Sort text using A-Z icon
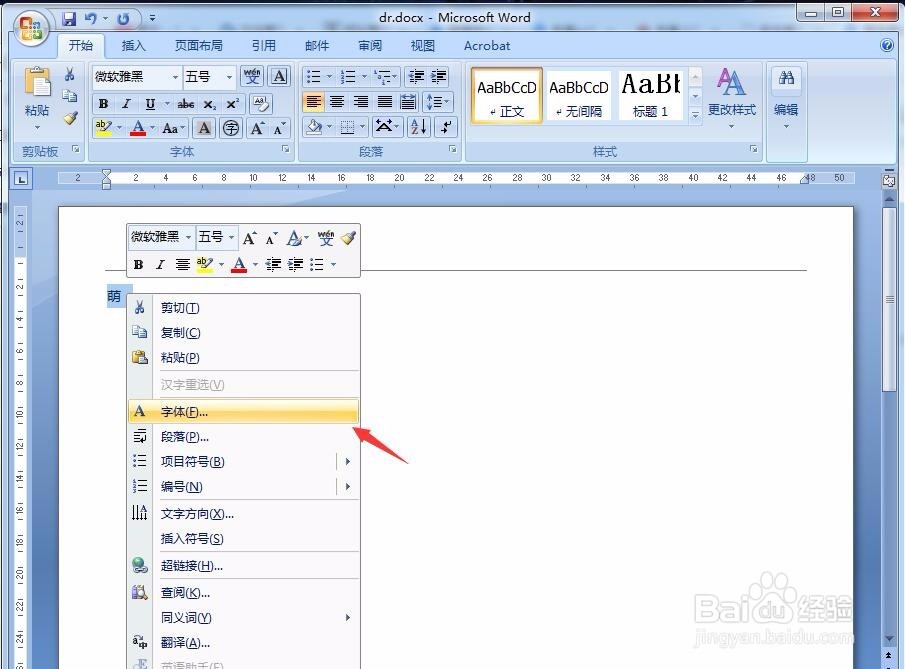This screenshot has width=905, height=669. 418,127
